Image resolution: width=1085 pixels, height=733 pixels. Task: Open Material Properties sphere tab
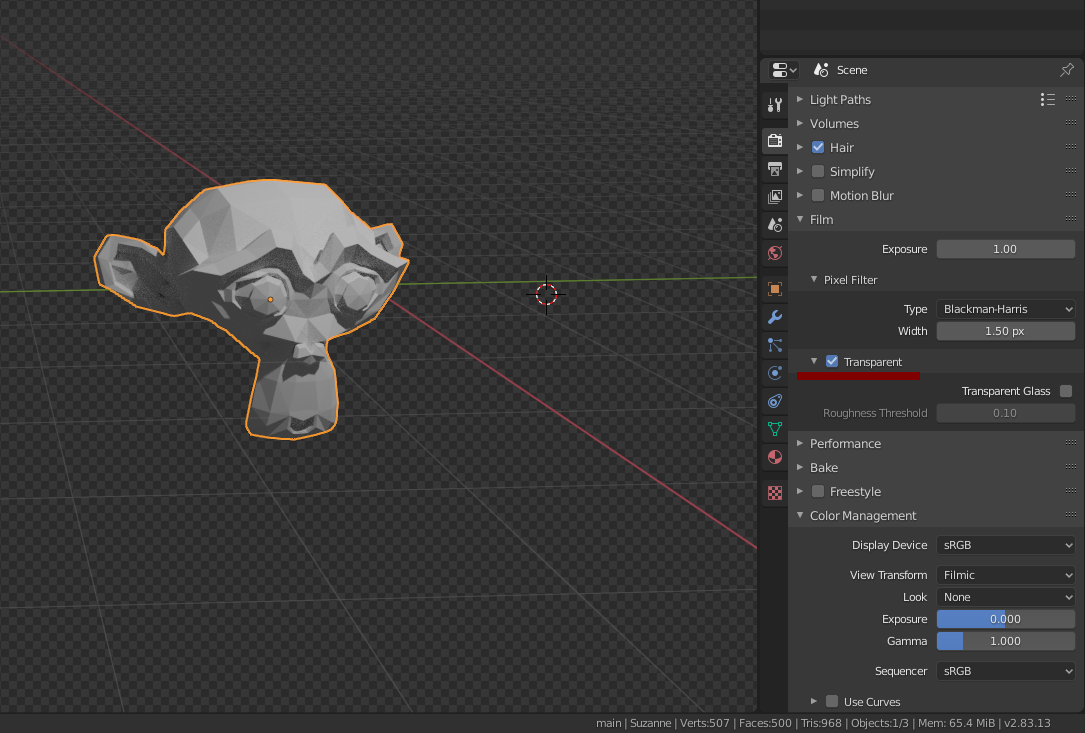click(x=775, y=457)
